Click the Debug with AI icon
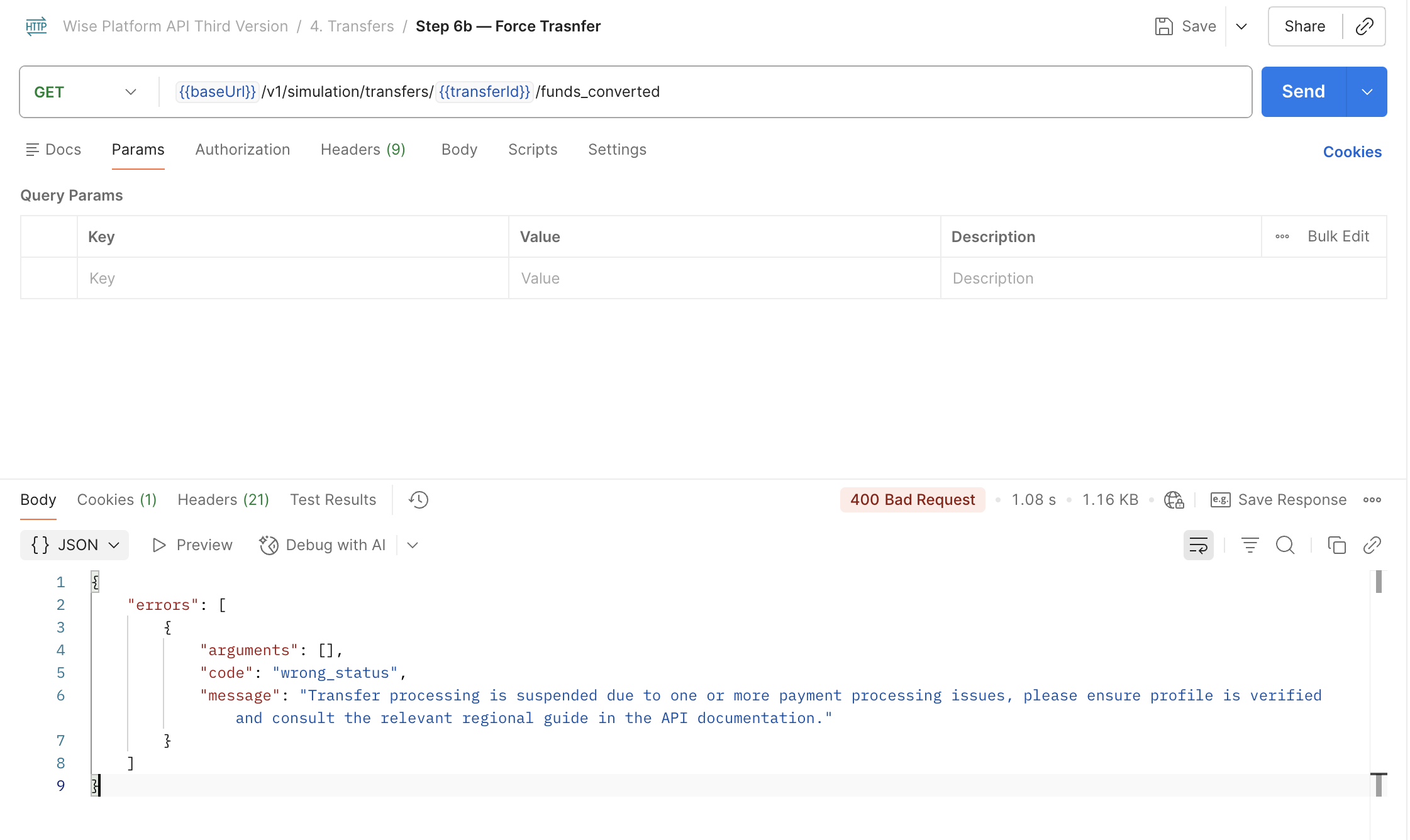Screen dimensions: 1410x840 [x=269, y=545]
